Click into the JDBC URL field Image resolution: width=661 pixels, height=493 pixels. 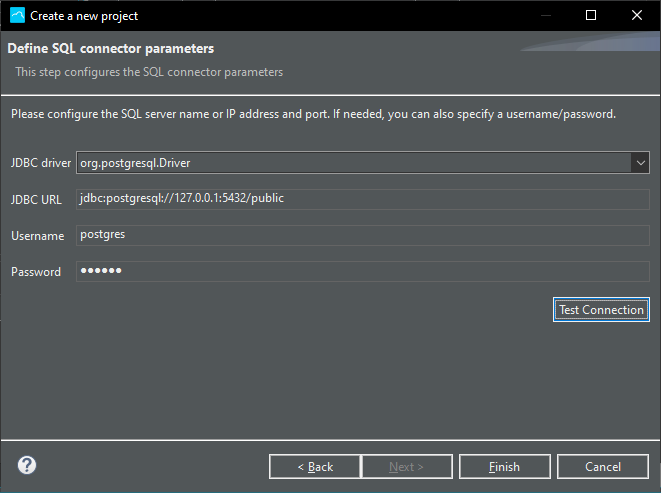[x=363, y=199]
